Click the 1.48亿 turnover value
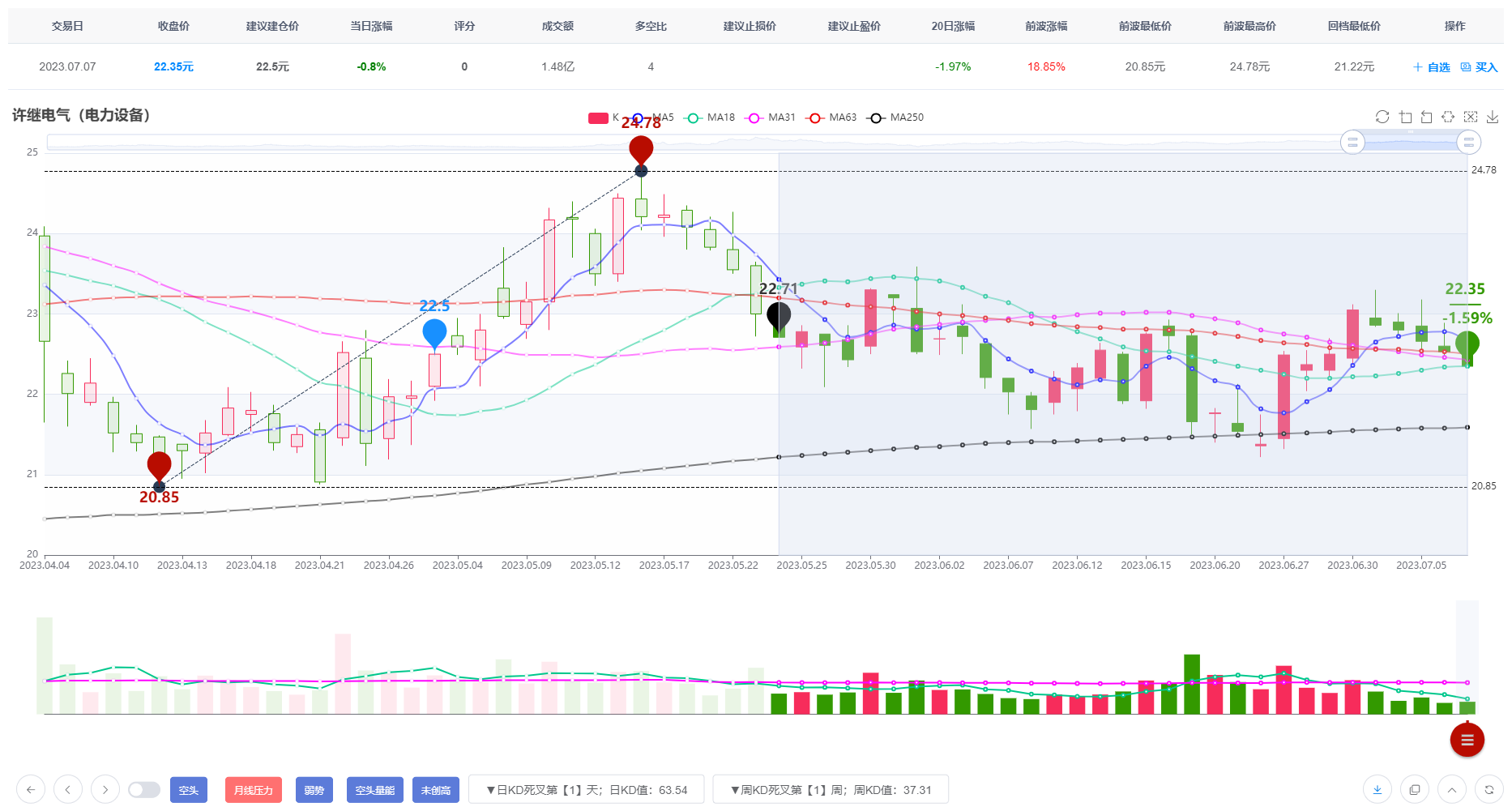 click(x=557, y=66)
